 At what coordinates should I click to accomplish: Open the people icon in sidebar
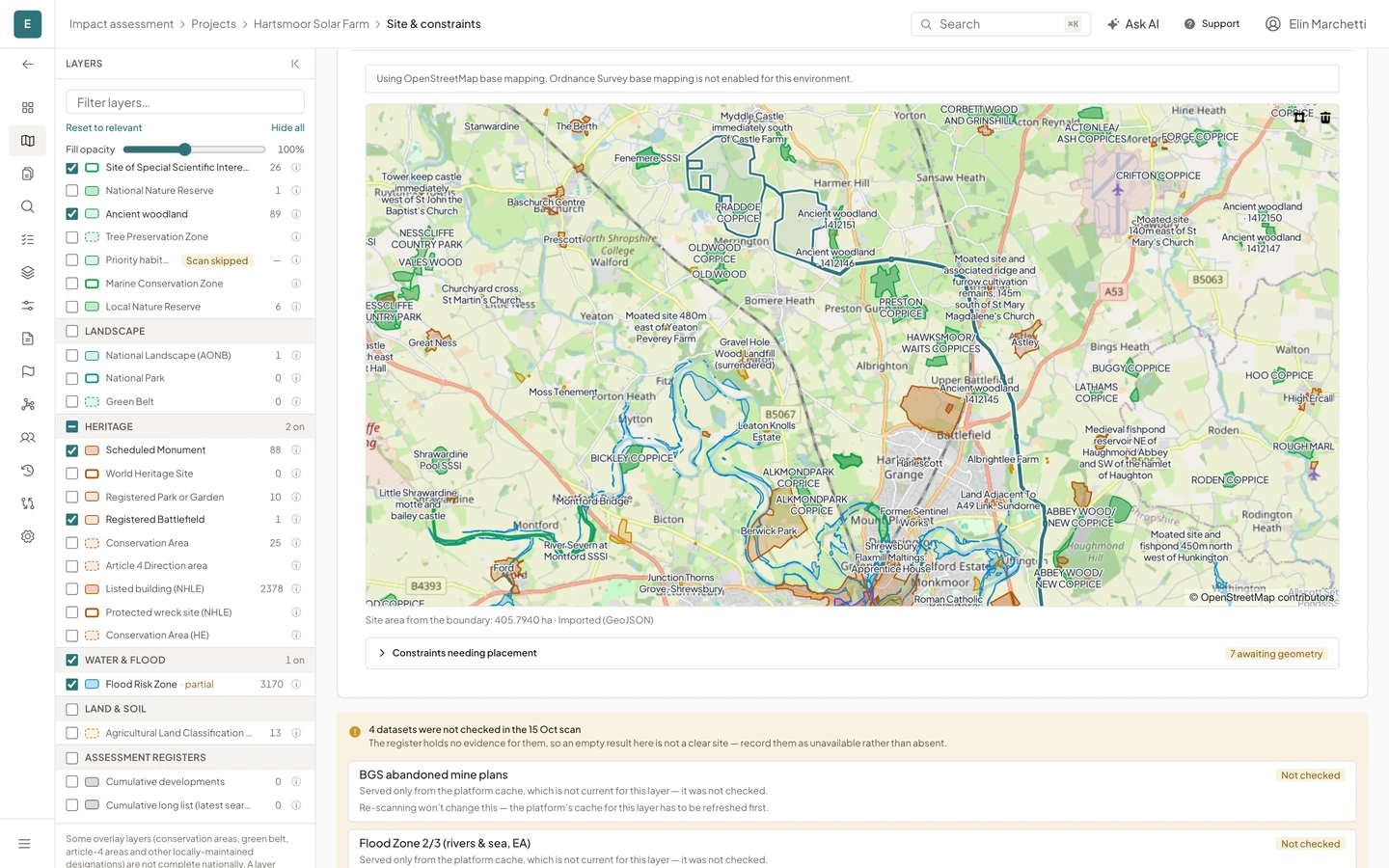(x=28, y=438)
